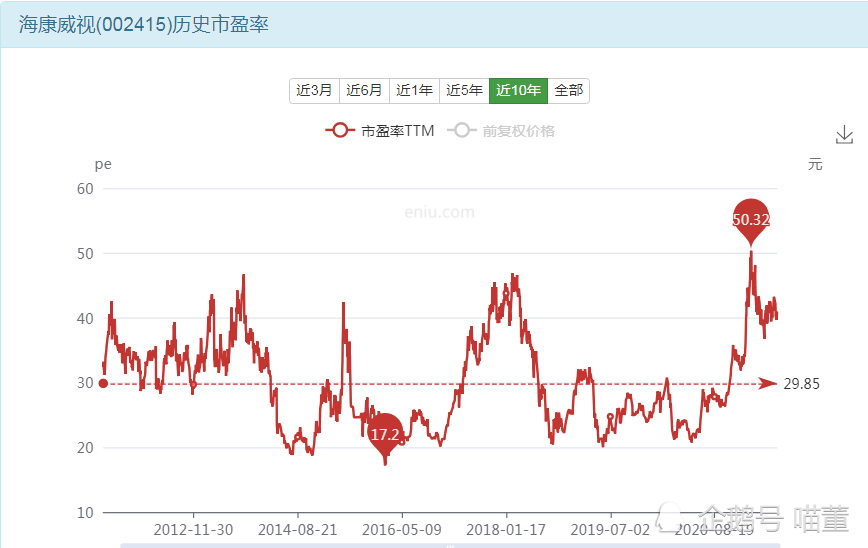Click the 元 right axis label

815,164
